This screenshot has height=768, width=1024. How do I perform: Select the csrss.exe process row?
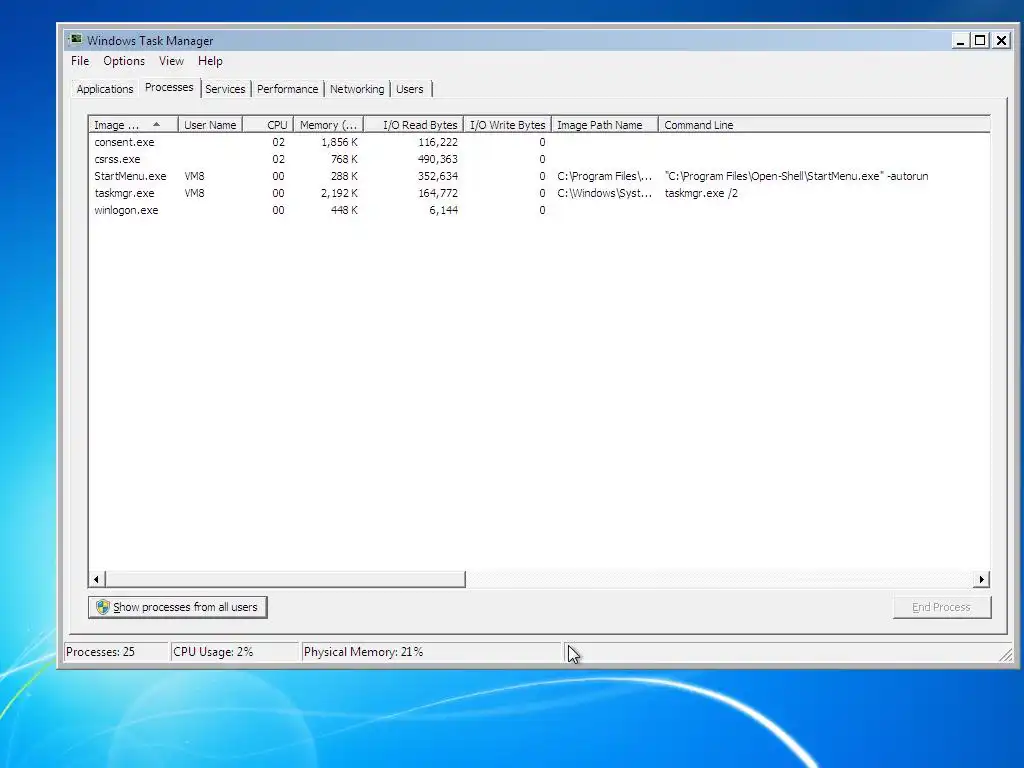point(539,159)
